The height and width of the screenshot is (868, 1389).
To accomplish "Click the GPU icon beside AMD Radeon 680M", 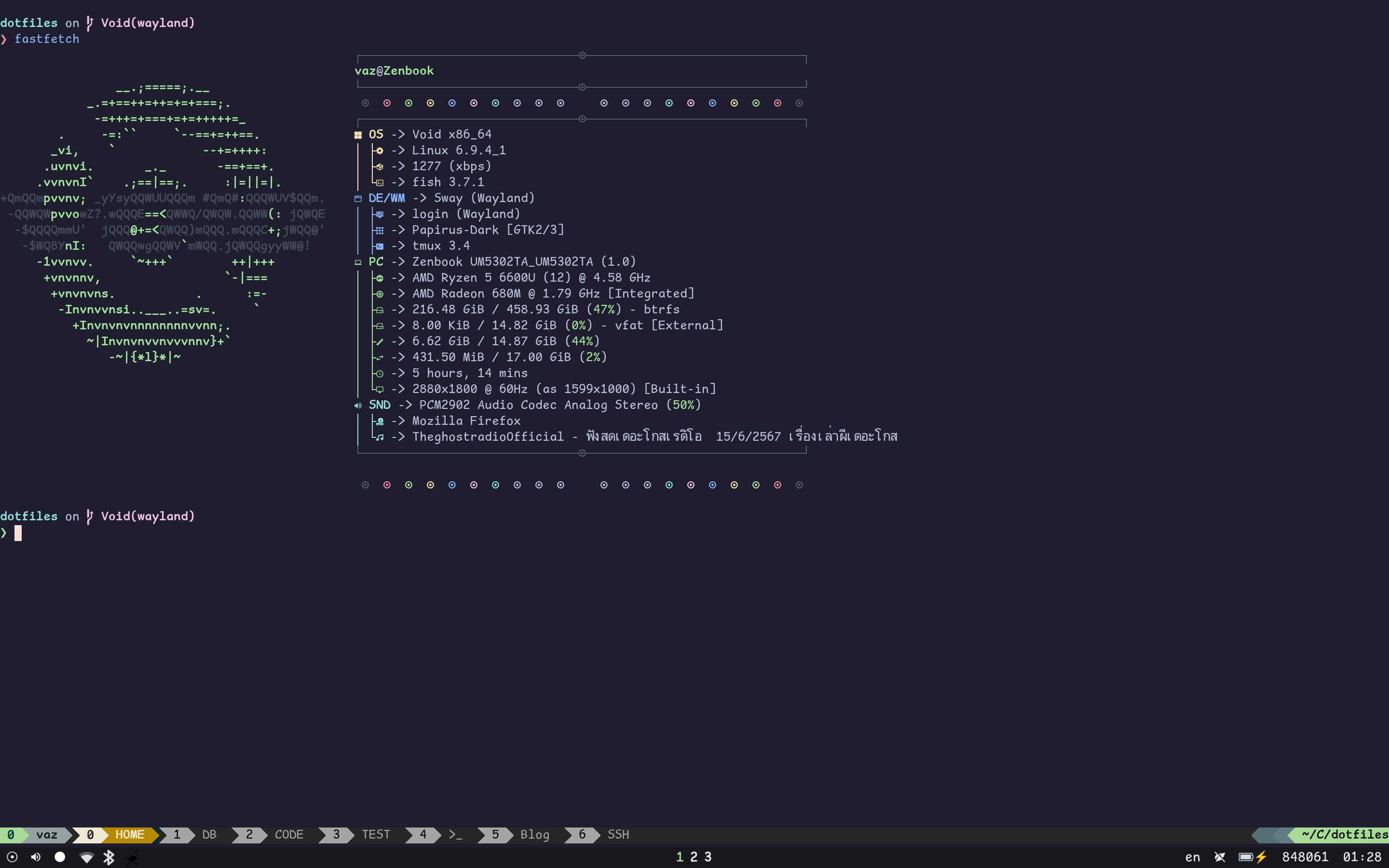I will [x=380, y=294].
